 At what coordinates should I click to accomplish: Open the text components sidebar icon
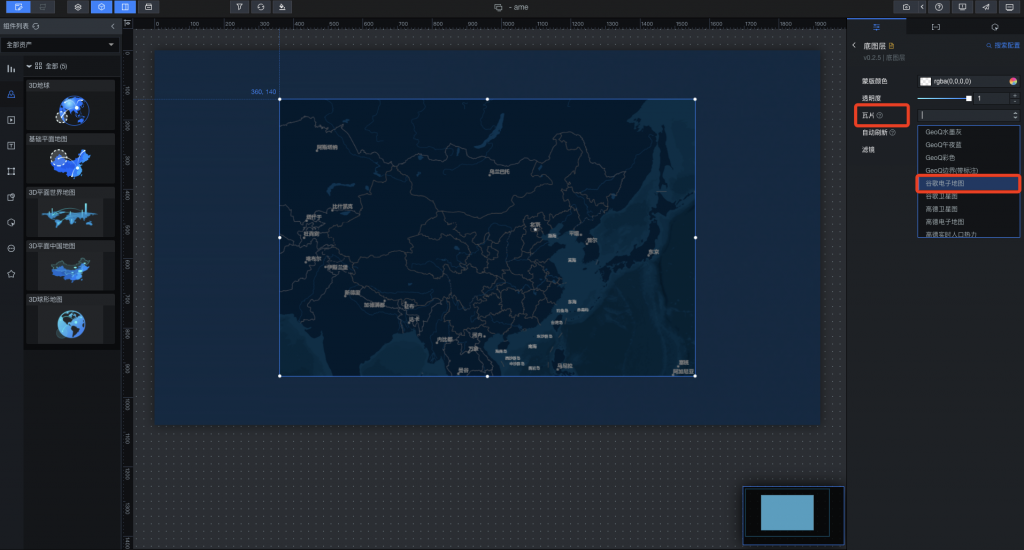(11, 146)
